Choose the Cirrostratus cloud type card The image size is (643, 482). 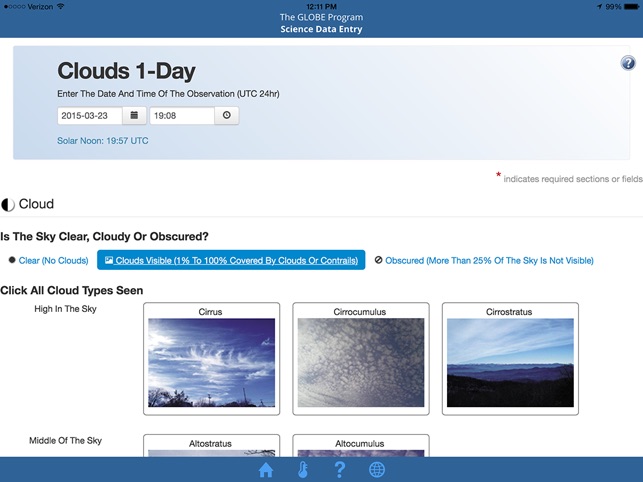point(510,359)
